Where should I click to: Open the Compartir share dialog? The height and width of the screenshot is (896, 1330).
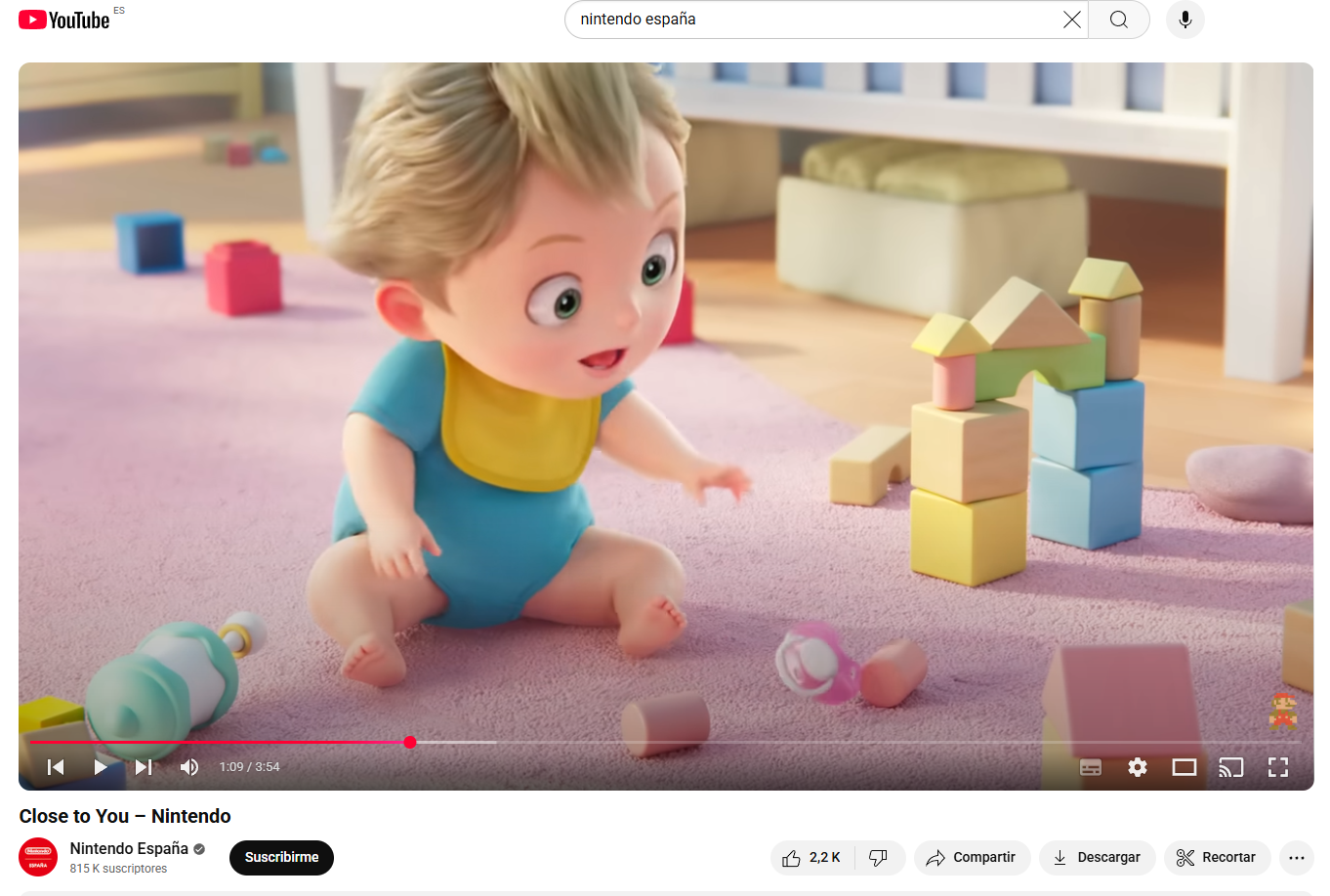click(972, 858)
